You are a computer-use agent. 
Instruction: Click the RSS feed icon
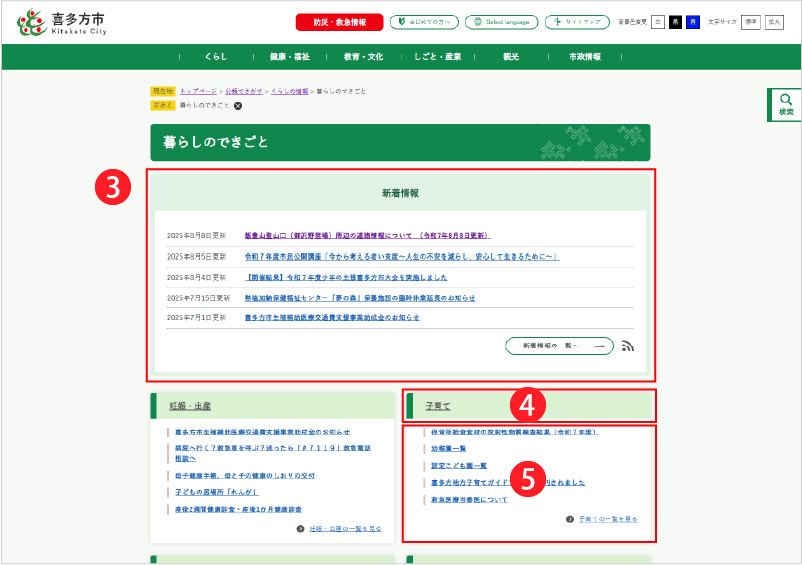628,346
